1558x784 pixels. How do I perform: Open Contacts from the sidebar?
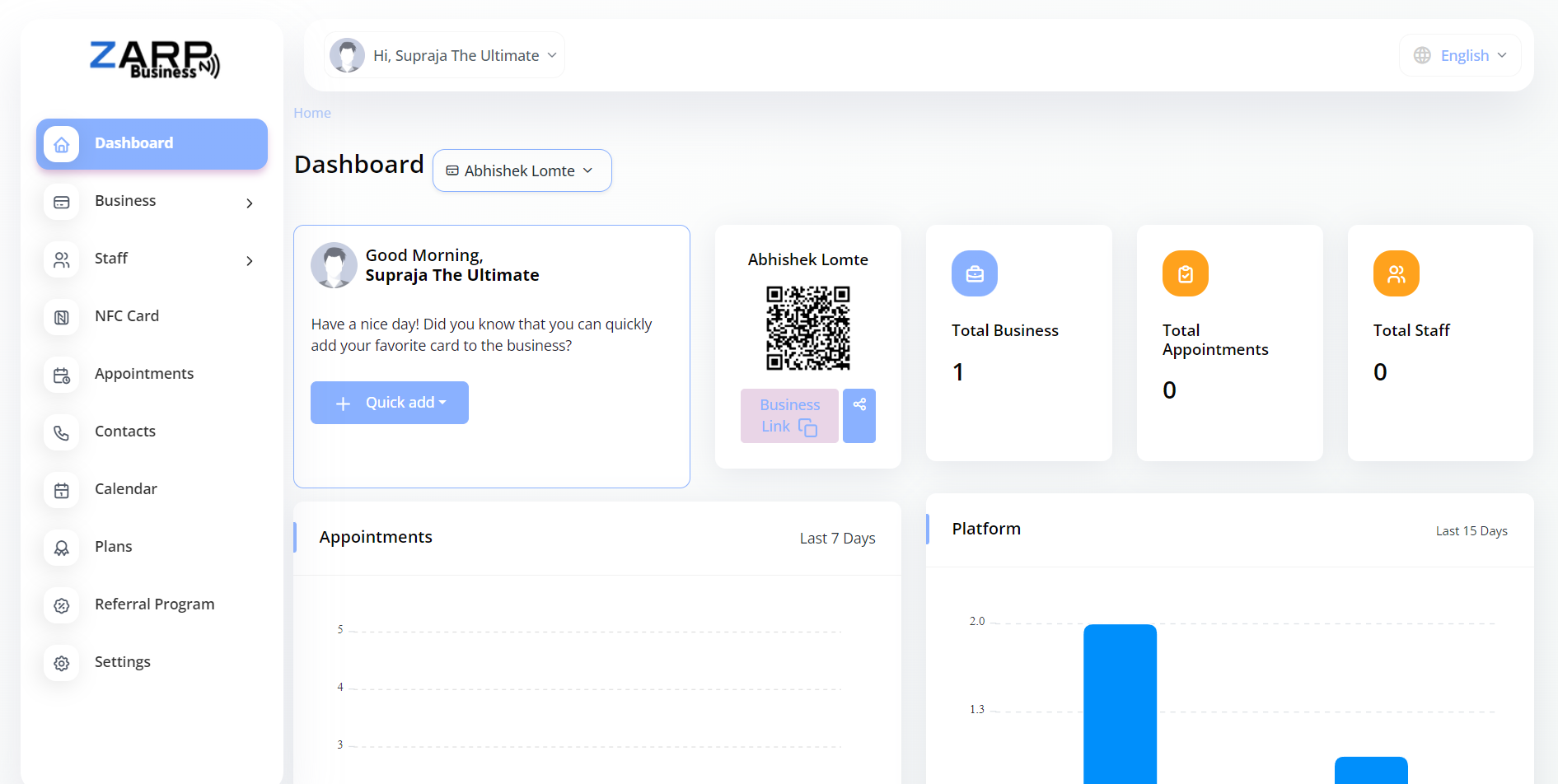(x=152, y=432)
